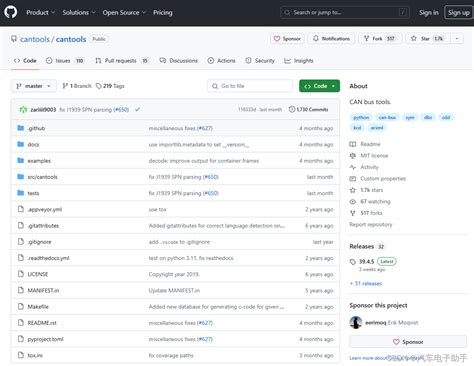Click the Sign up button
This screenshot has height=366, width=474.
pyautogui.click(x=459, y=12)
